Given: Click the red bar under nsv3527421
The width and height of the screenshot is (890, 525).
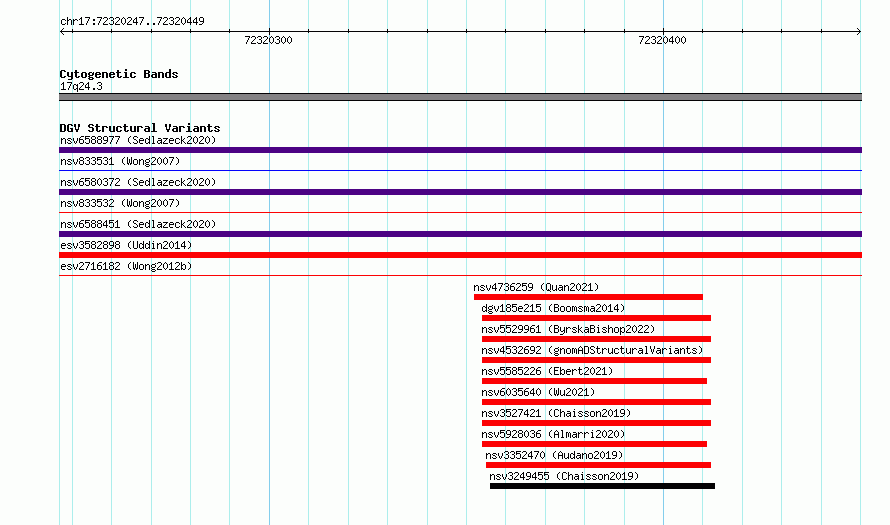Looking at the screenshot, I should tap(596, 423).
